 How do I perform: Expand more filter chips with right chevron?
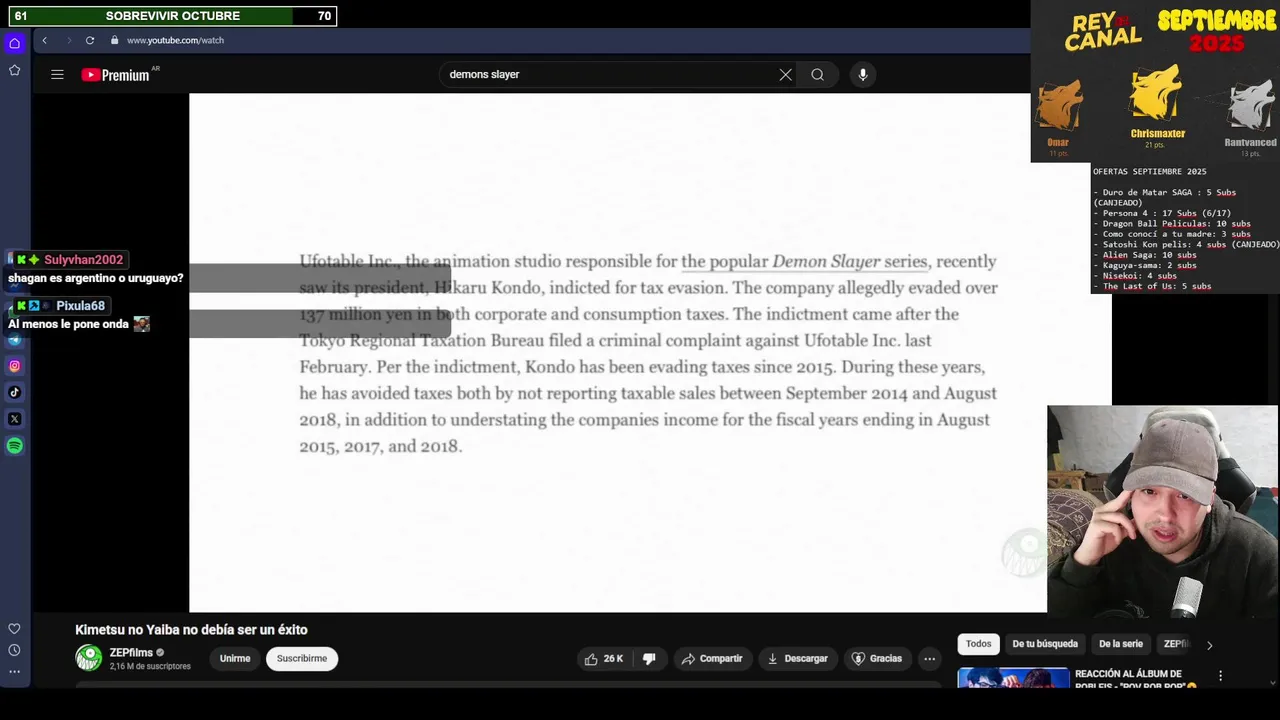tap(1209, 645)
